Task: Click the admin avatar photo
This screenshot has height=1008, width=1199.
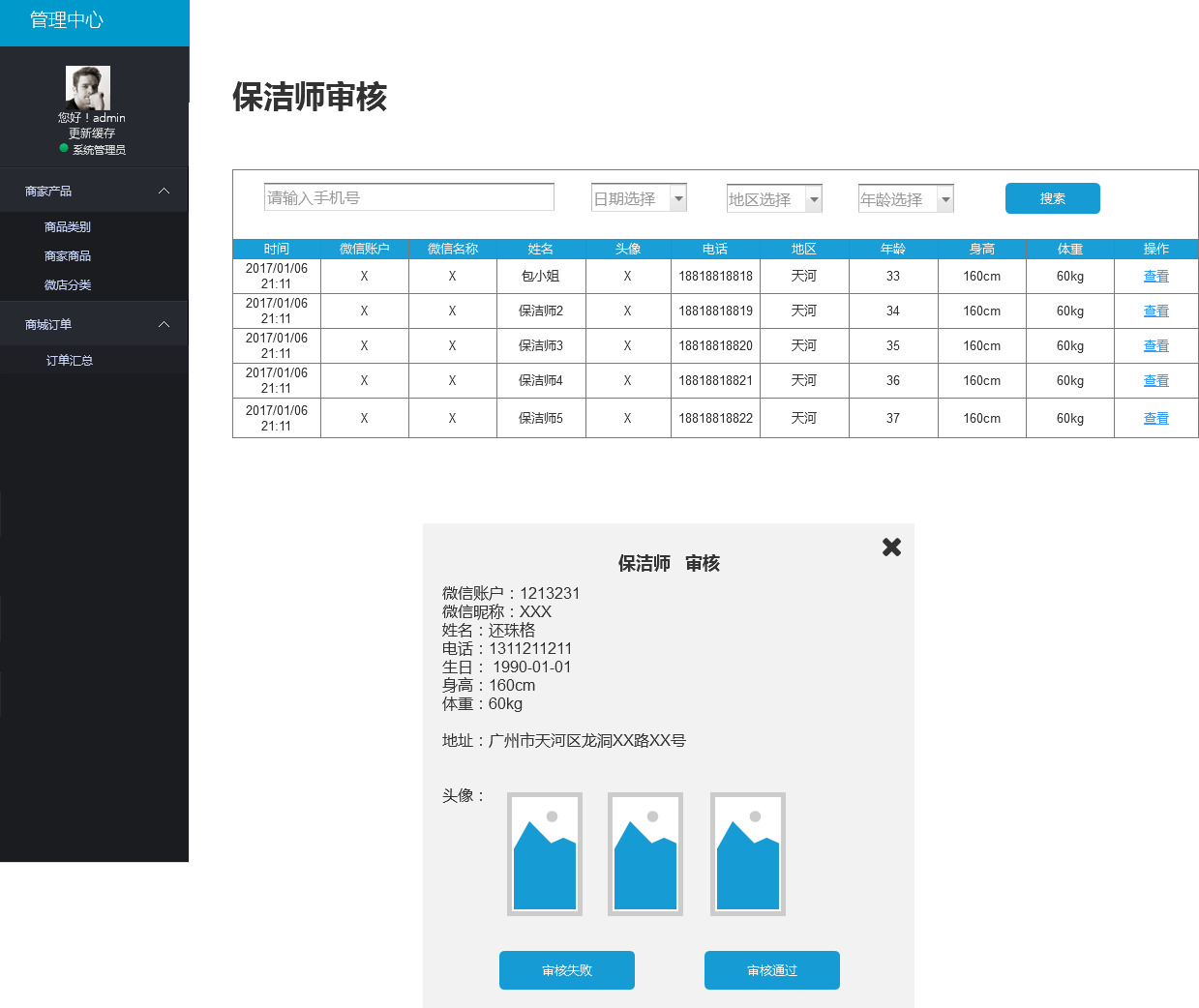Action: pyautogui.click(x=87, y=88)
